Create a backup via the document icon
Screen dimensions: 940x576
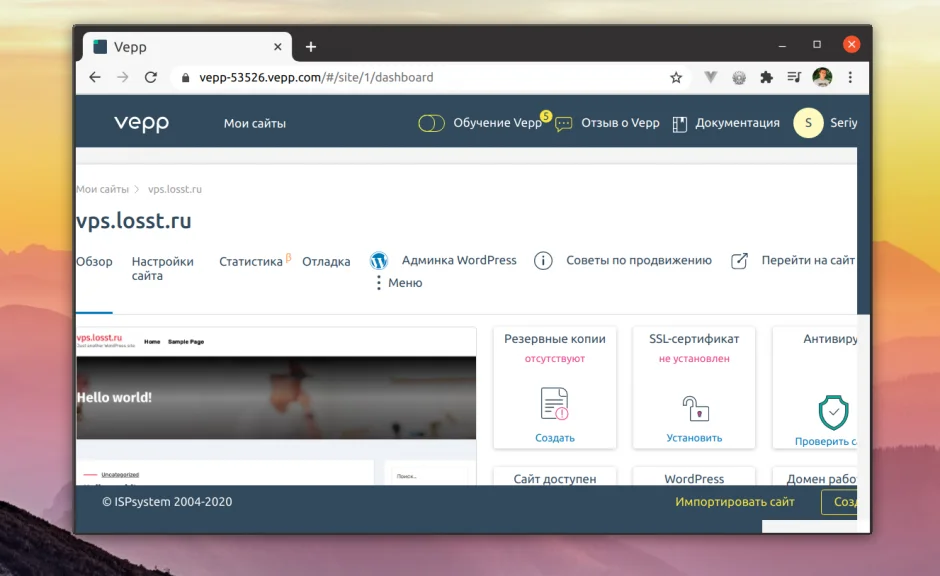click(554, 404)
